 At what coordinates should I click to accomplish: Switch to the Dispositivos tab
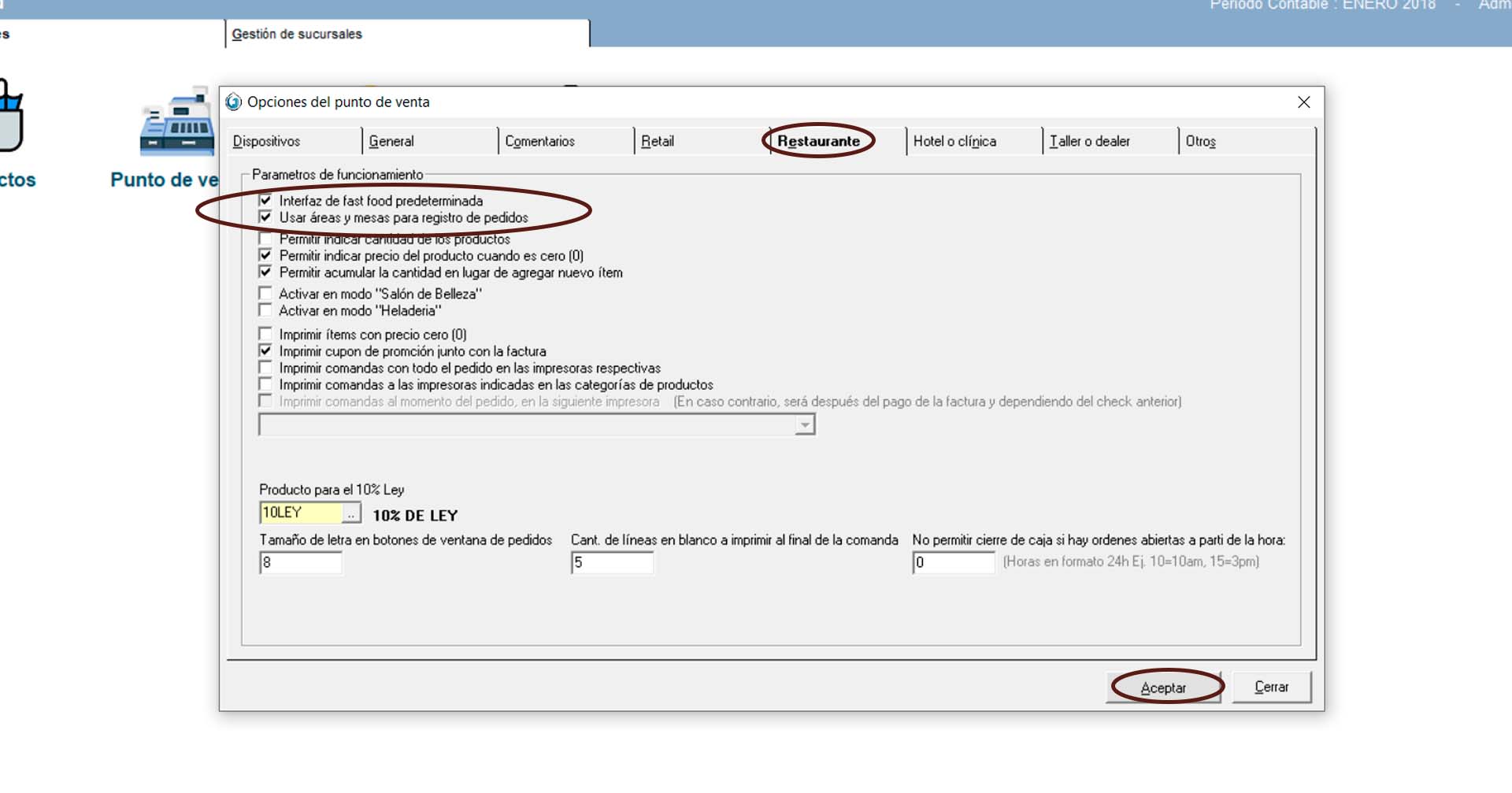pos(267,142)
